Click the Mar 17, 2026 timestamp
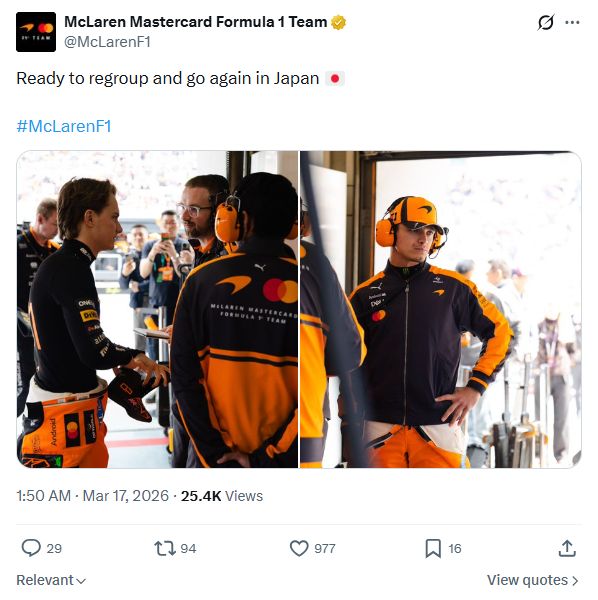 (x=125, y=496)
